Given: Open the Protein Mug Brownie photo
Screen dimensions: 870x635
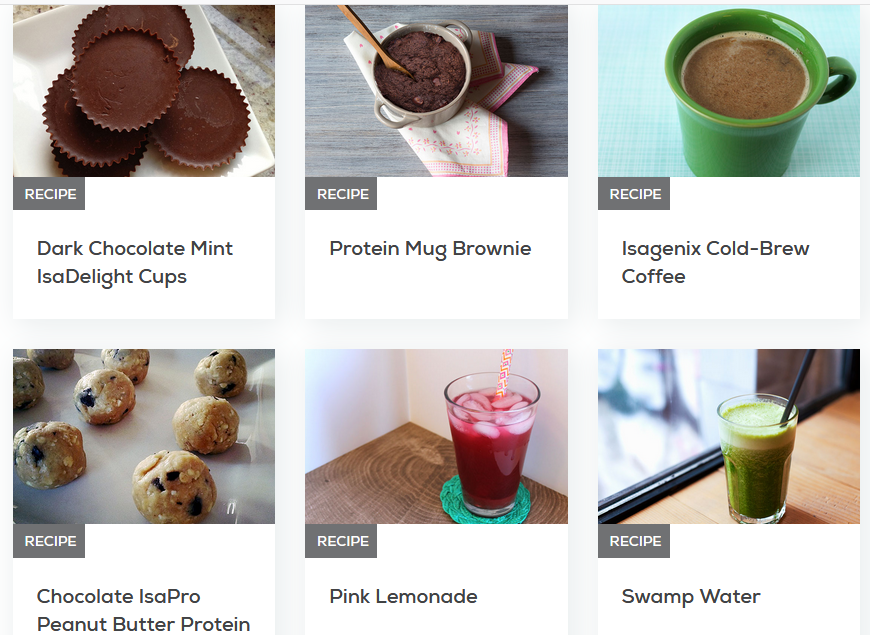Looking at the screenshot, I should (436, 91).
